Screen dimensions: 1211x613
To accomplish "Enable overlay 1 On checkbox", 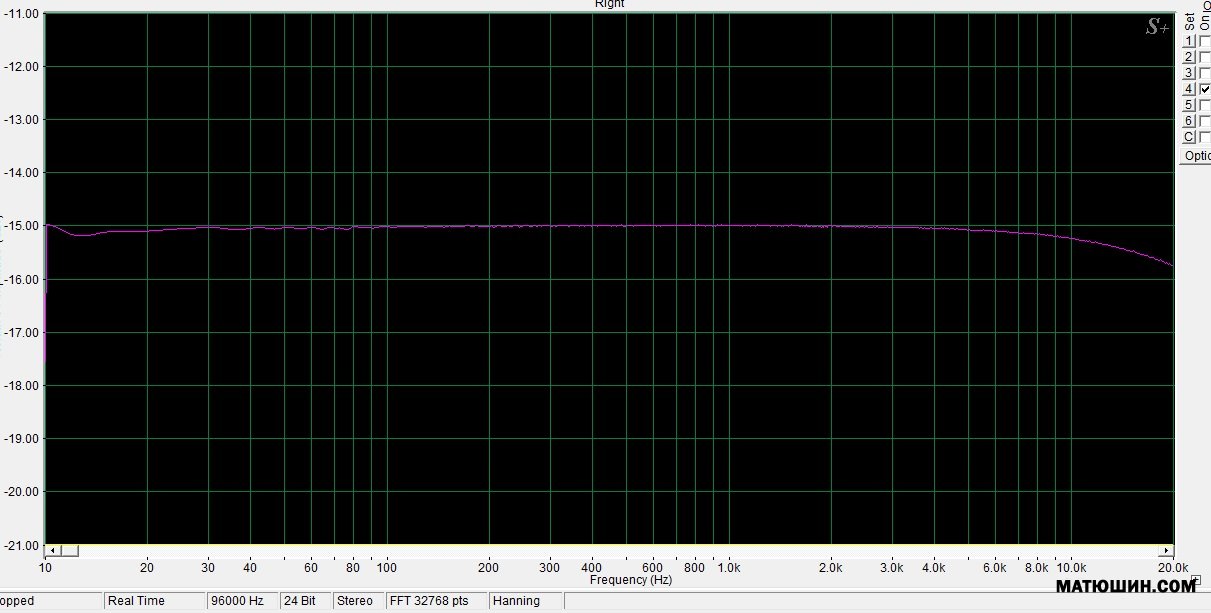I will point(1205,41).
